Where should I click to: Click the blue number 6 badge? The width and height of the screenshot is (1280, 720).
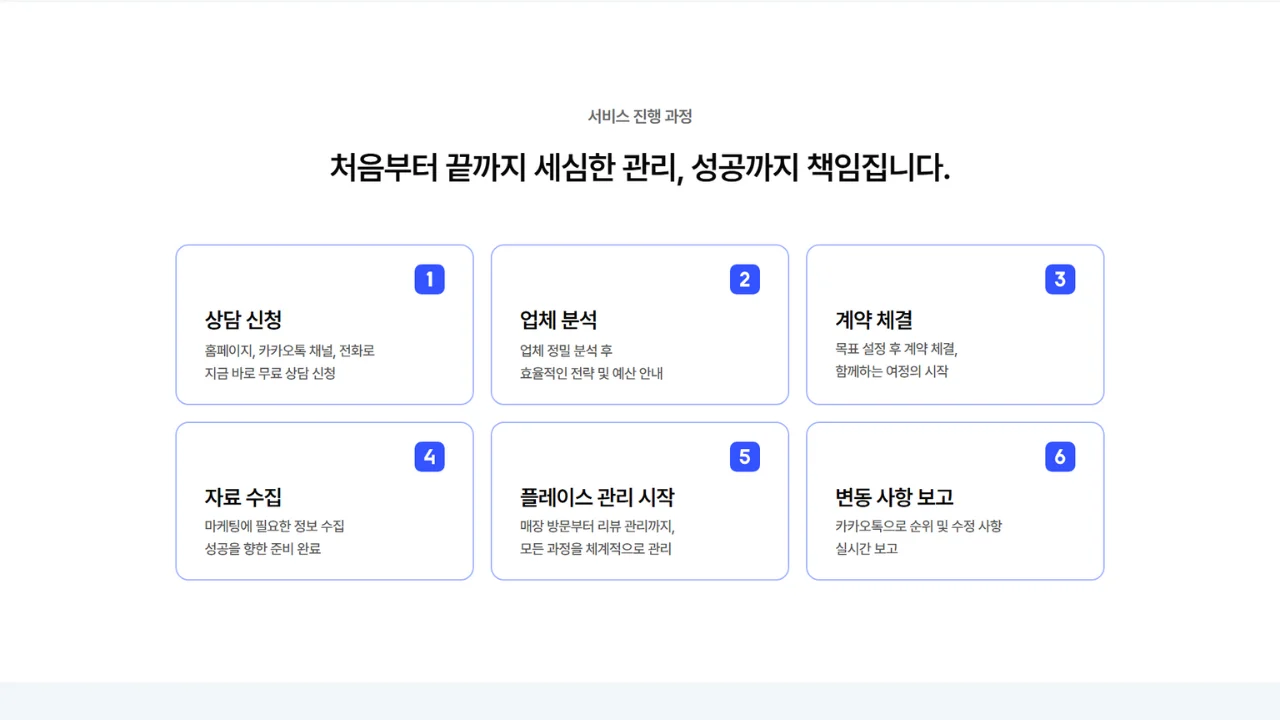pyautogui.click(x=1060, y=457)
